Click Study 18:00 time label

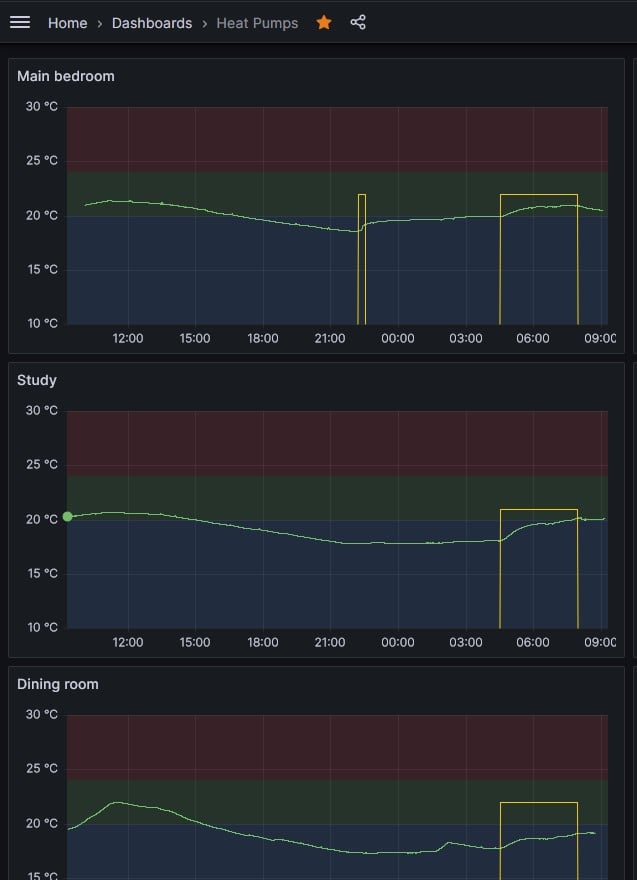pos(263,643)
